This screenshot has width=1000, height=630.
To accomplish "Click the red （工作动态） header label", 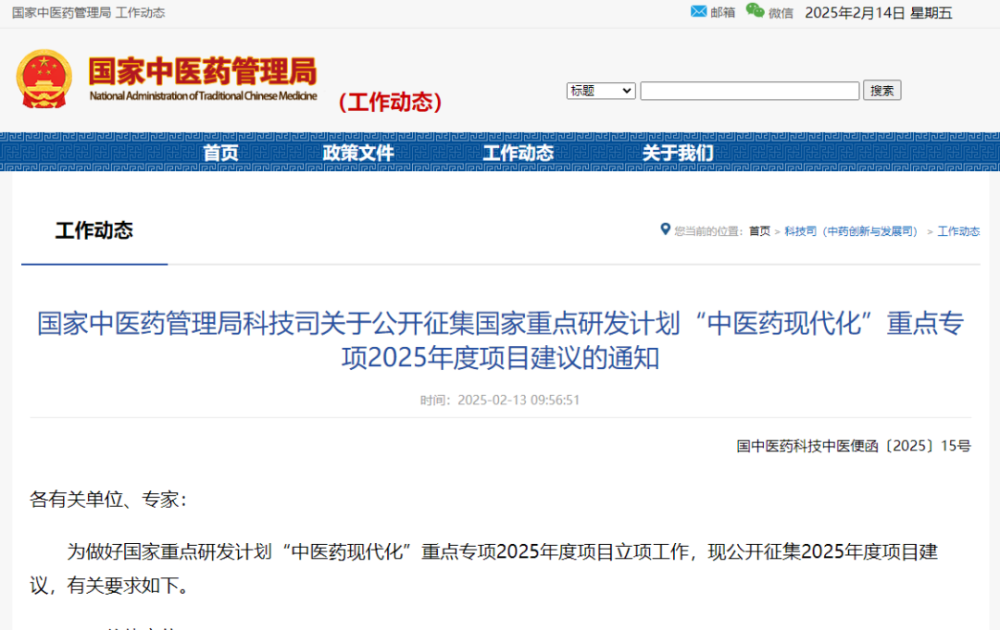I will 390,102.
